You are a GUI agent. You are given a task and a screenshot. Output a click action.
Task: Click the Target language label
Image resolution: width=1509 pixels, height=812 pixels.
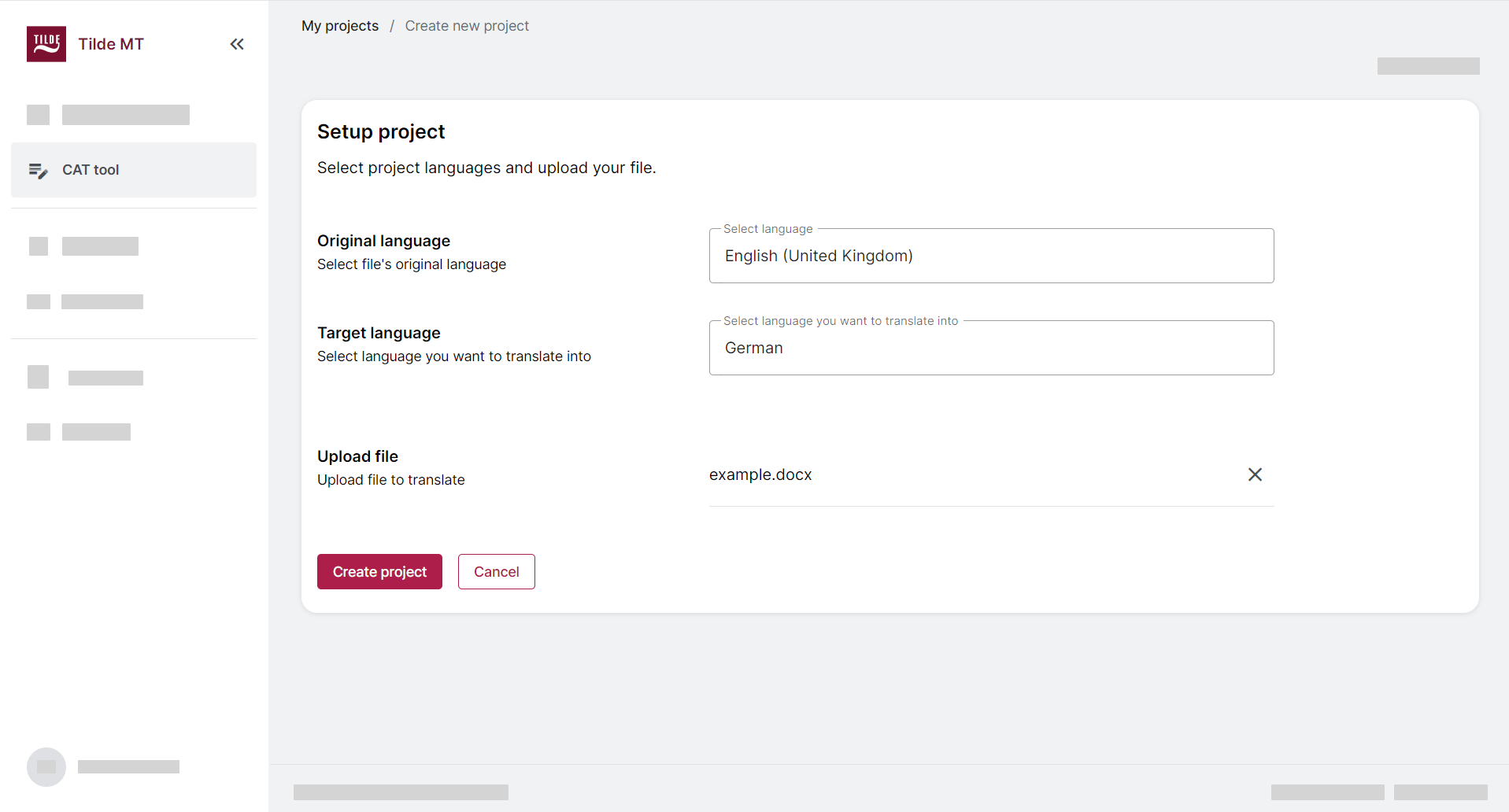pyautogui.click(x=379, y=333)
